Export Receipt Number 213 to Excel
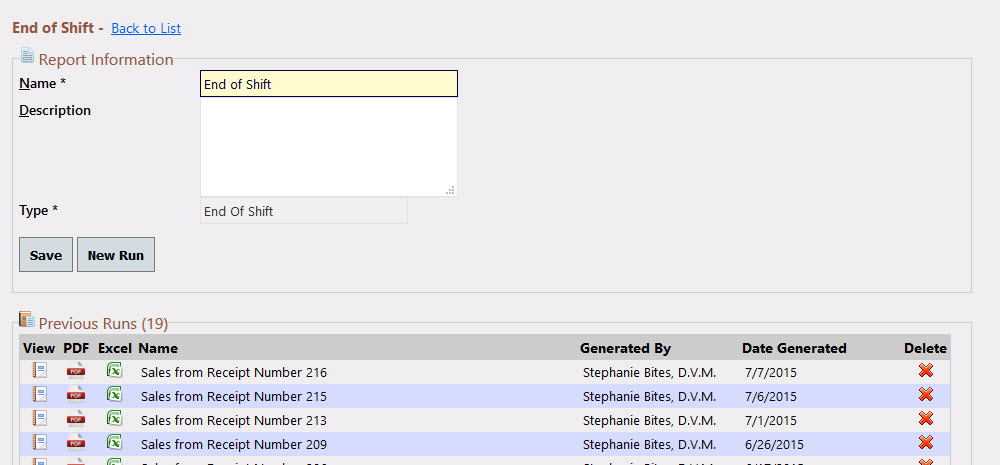 (114, 419)
